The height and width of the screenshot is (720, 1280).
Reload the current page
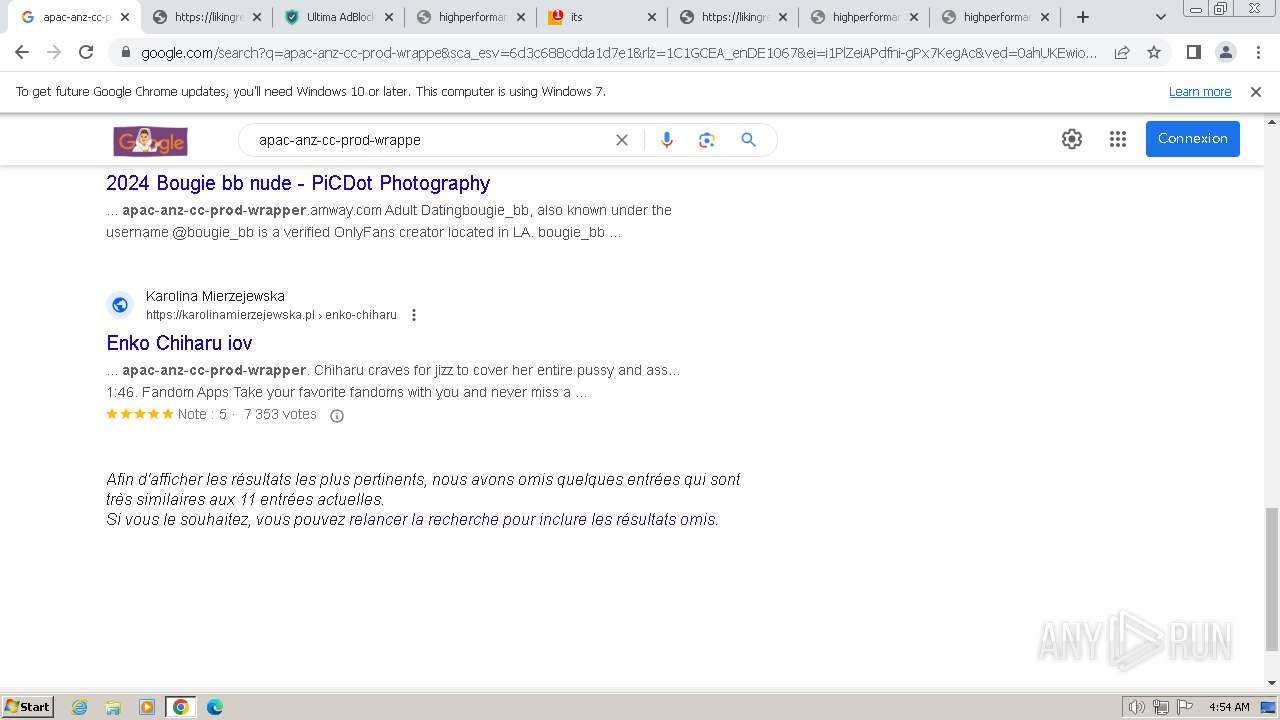point(86,52)
